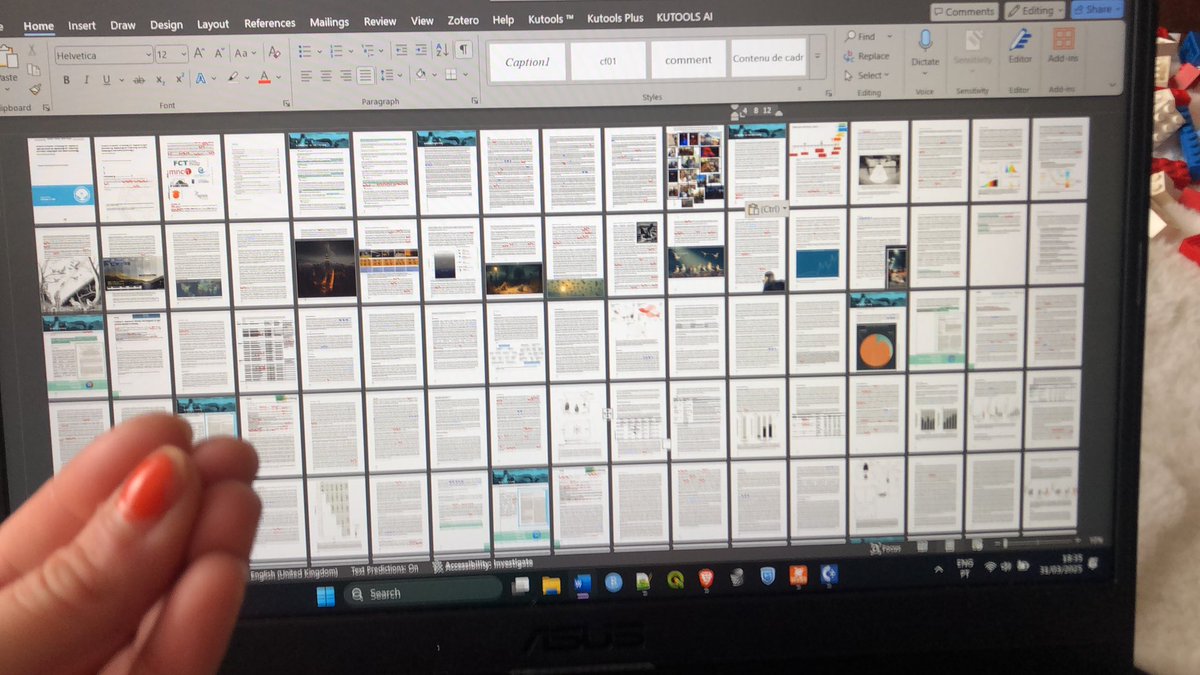This screenshot has width=1200, height=675.
Task: Click taskbar Search box
Action: tap(422, 593)
